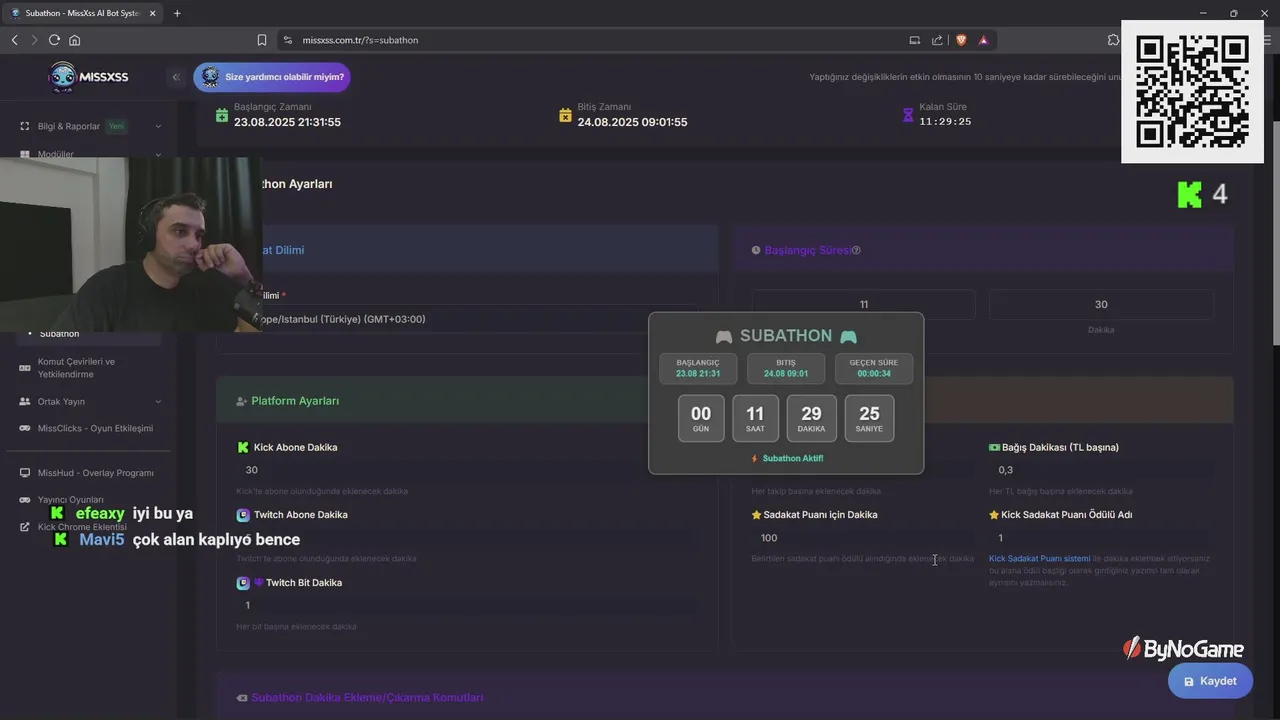Reload the page with the refresh icon
Screen dimensions: 1280x720
(x=54, y=40)
